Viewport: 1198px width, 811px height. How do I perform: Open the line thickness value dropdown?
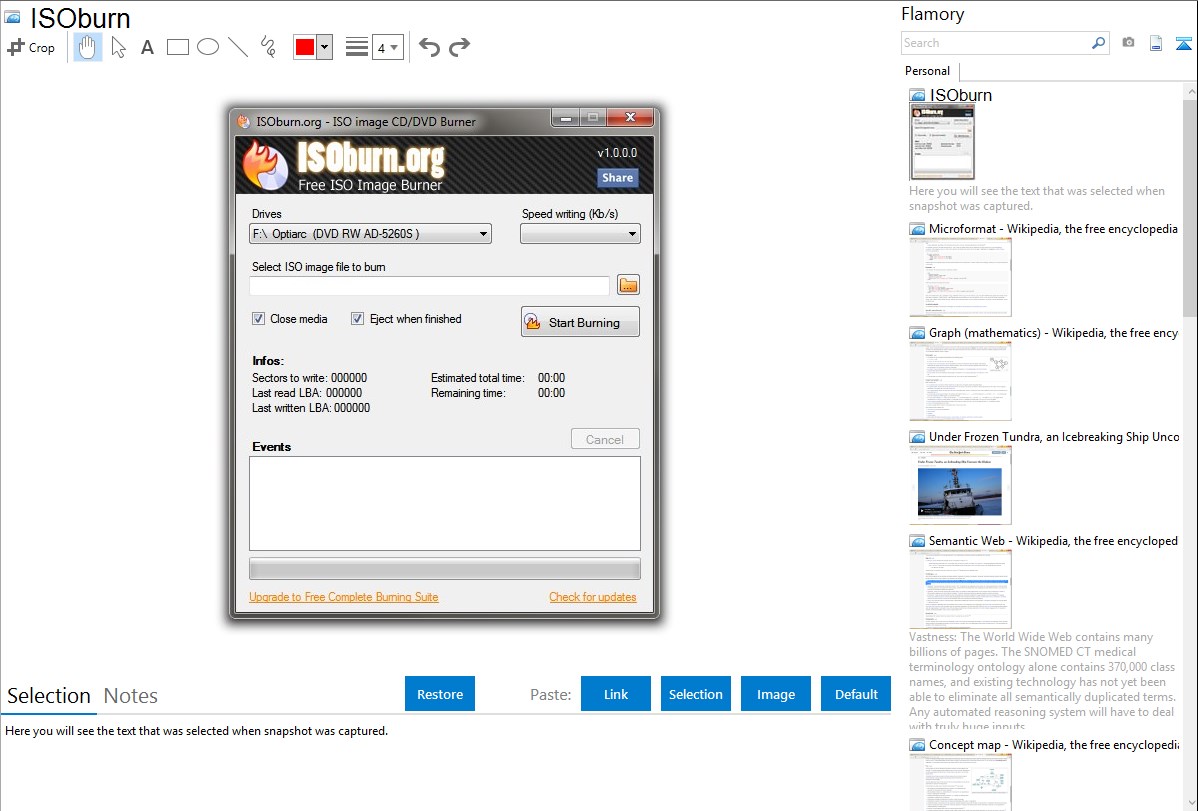[x=388, y=48]
